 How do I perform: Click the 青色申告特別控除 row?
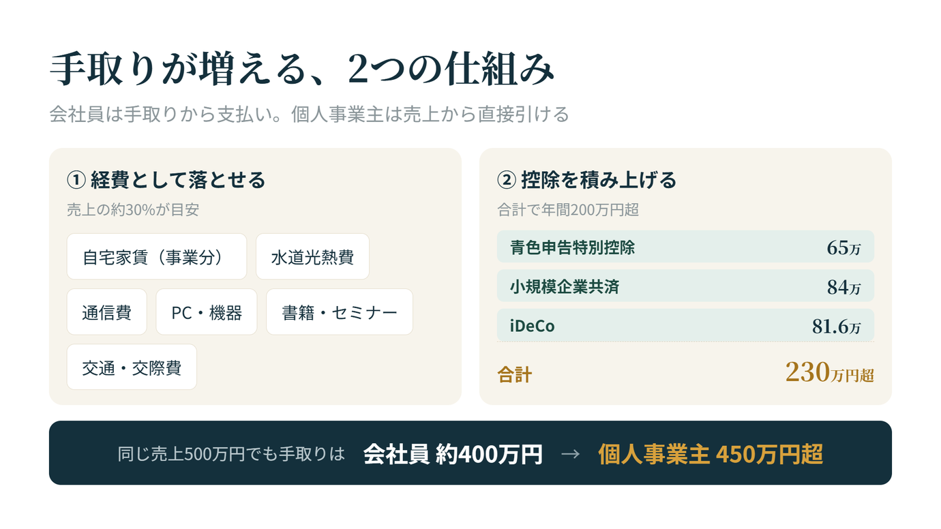pyautogui.click(x=685, y=247)
